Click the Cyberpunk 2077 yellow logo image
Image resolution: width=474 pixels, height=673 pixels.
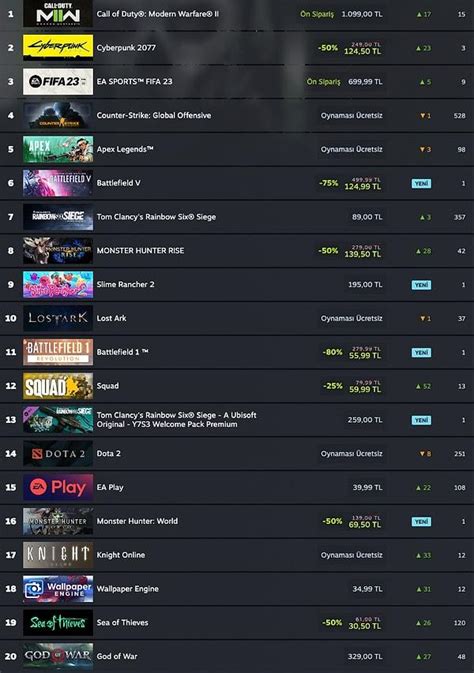point(58,47)
